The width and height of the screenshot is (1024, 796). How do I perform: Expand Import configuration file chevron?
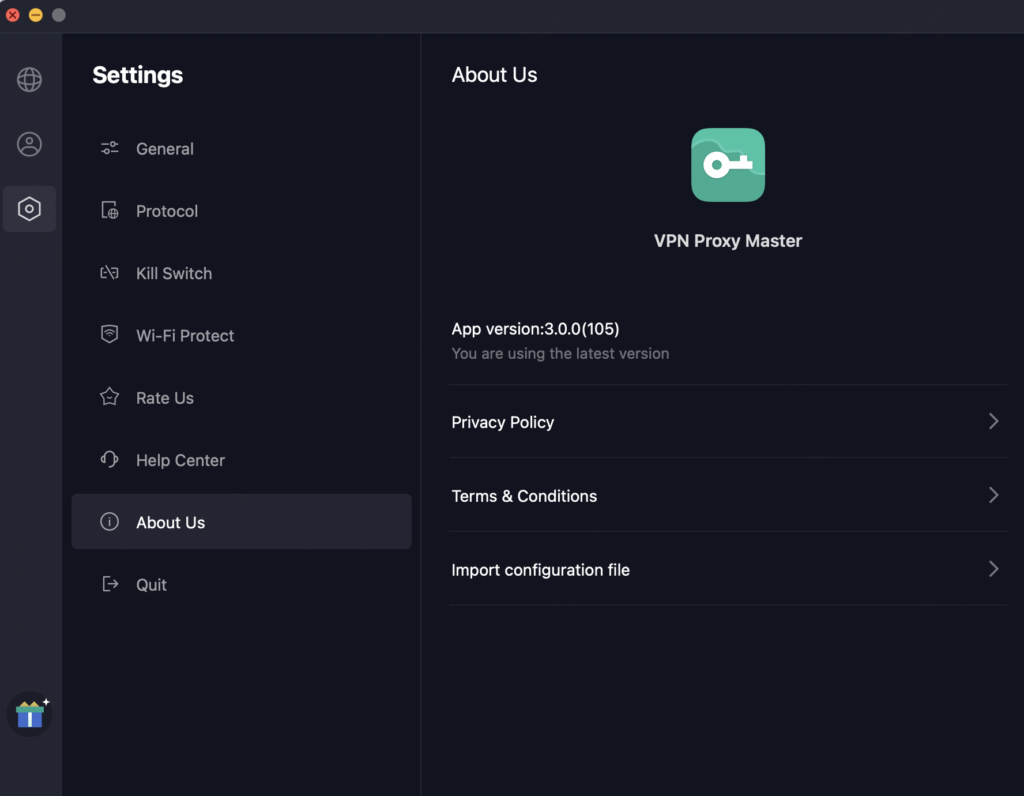click(993, 569)
